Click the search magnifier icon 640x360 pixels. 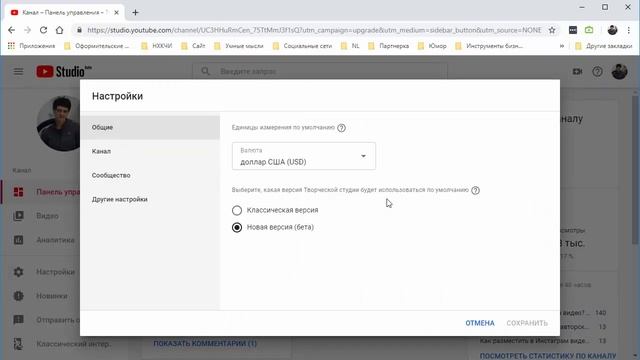205,71
